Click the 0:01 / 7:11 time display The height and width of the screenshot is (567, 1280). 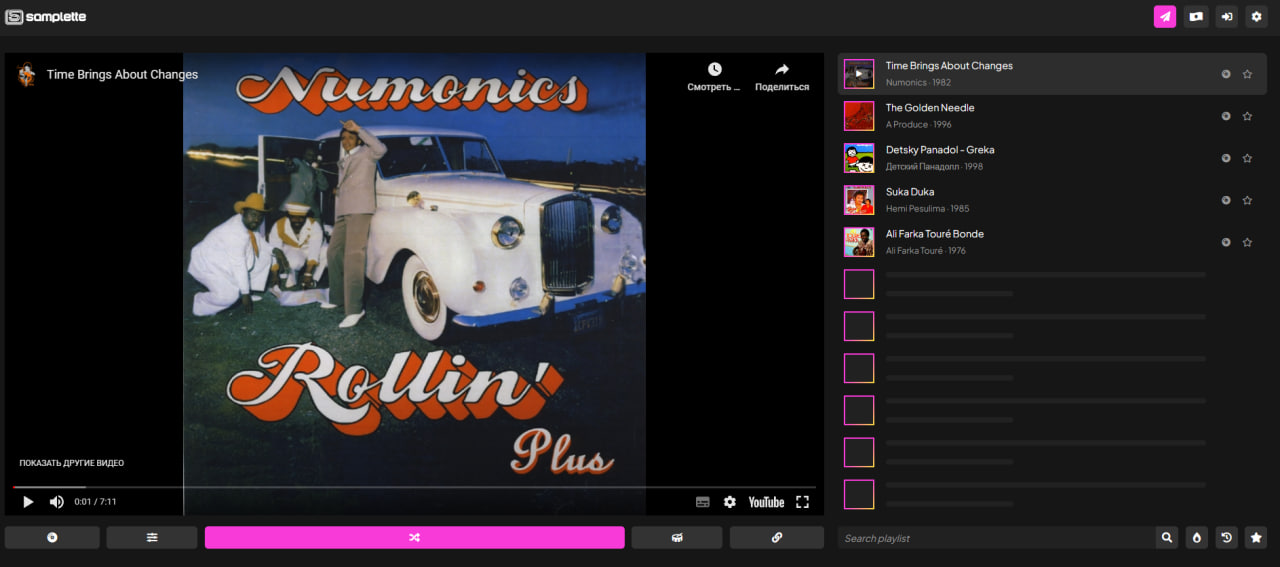95,502
